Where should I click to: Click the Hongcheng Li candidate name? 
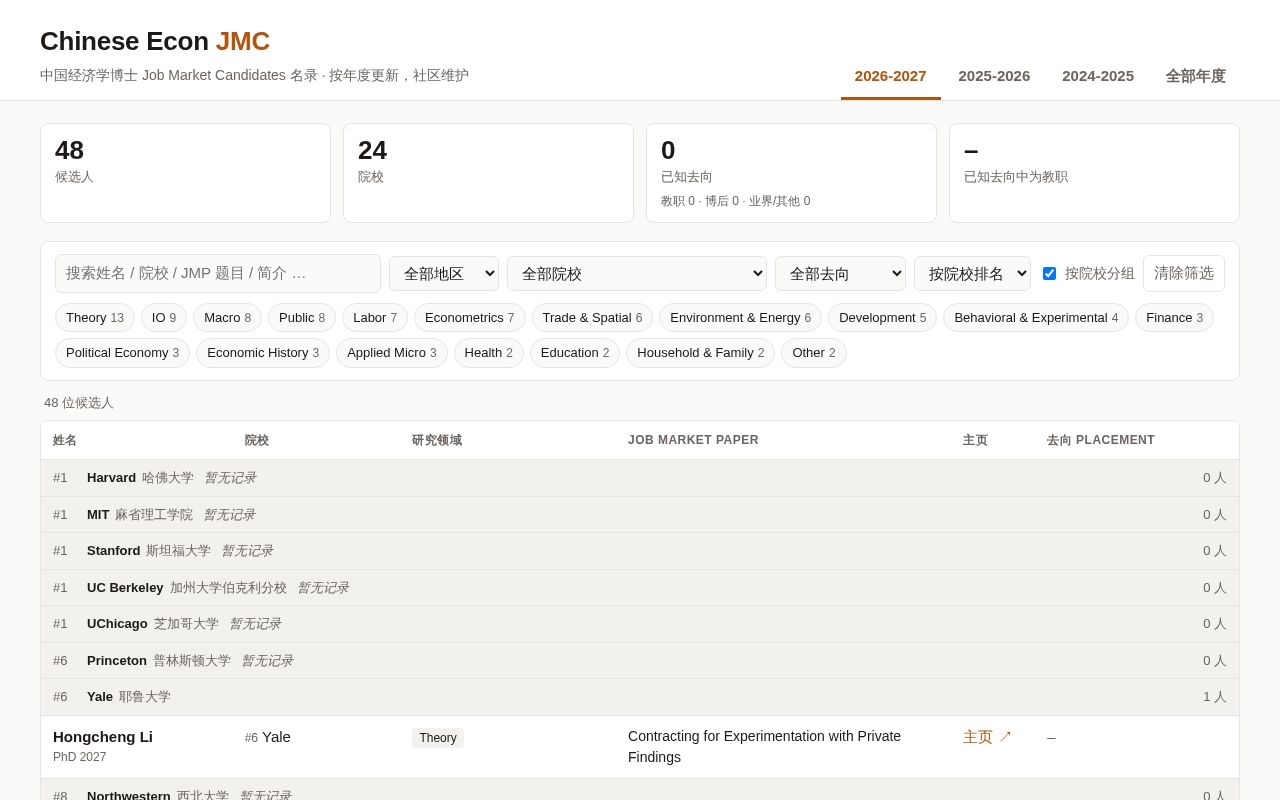point(103,737)
